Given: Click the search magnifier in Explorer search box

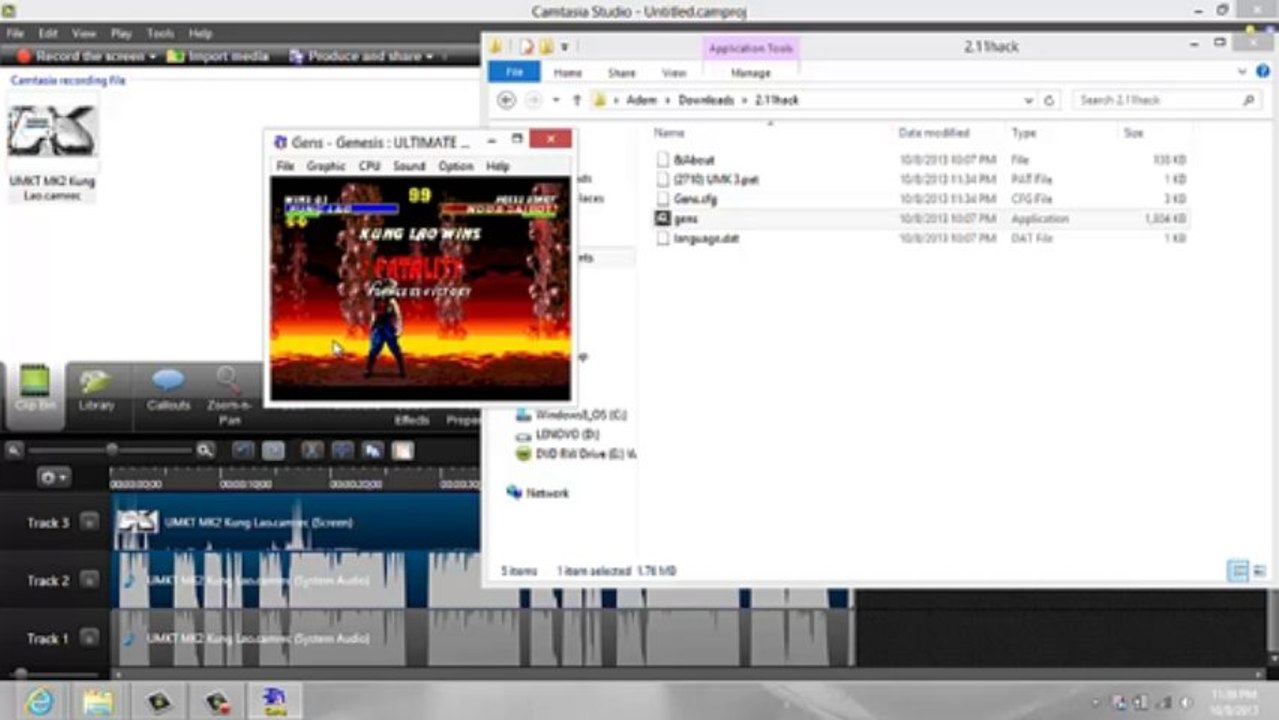Looking at the screenshot, I should click(x=1249, y=100).
